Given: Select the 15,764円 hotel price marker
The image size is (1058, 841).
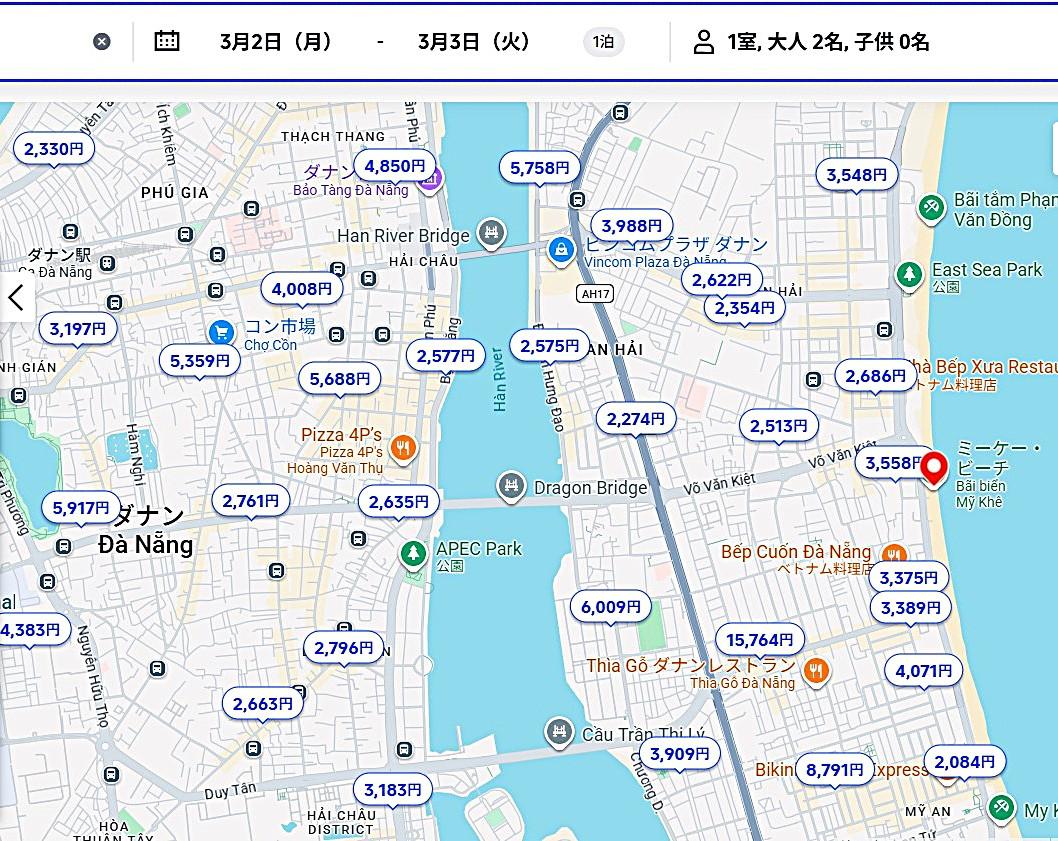Looking at the screenshot, I should coord(759,640).
